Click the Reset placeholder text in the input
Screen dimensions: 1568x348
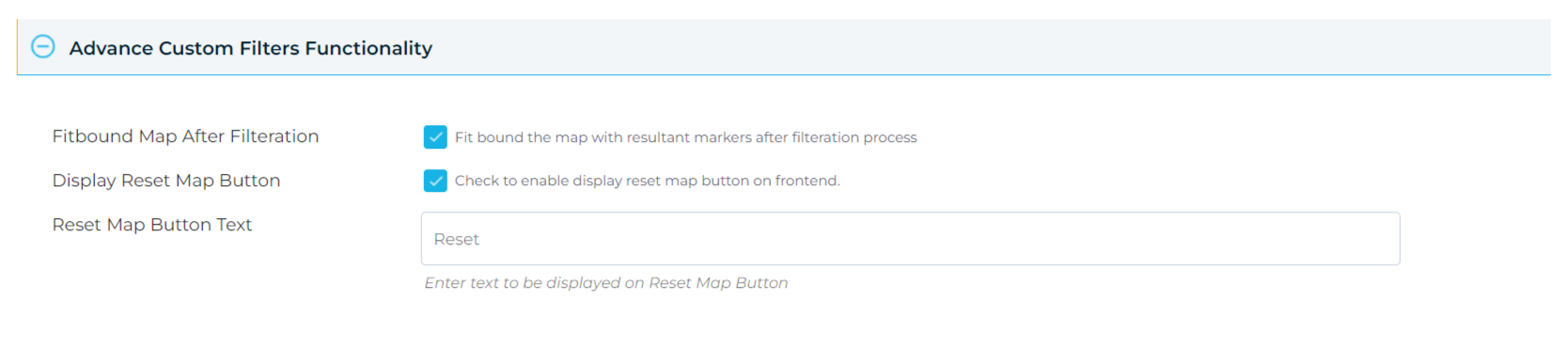point(456,240)
